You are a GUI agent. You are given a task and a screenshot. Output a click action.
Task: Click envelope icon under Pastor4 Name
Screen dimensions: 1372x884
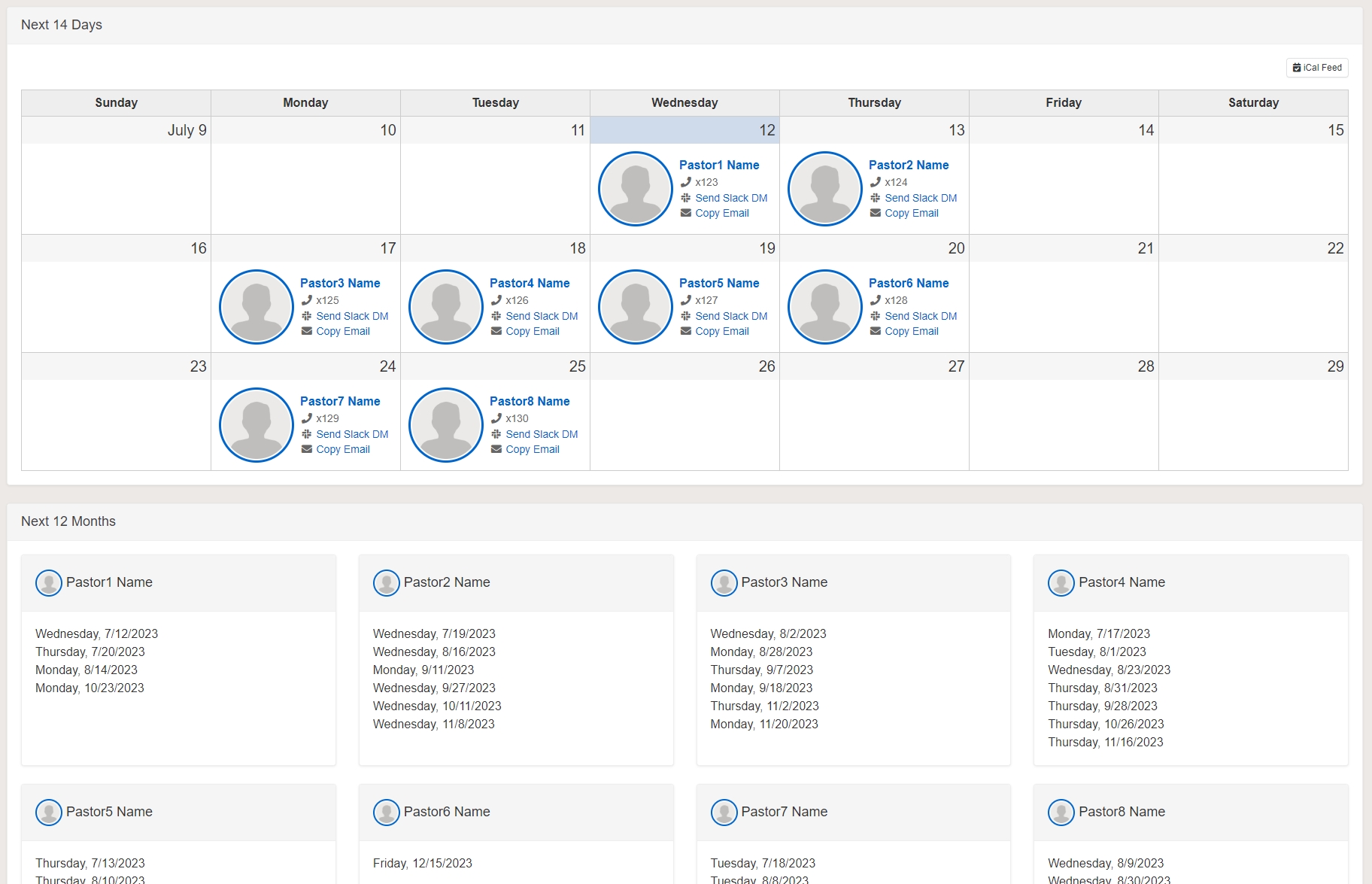coord(496,331)
